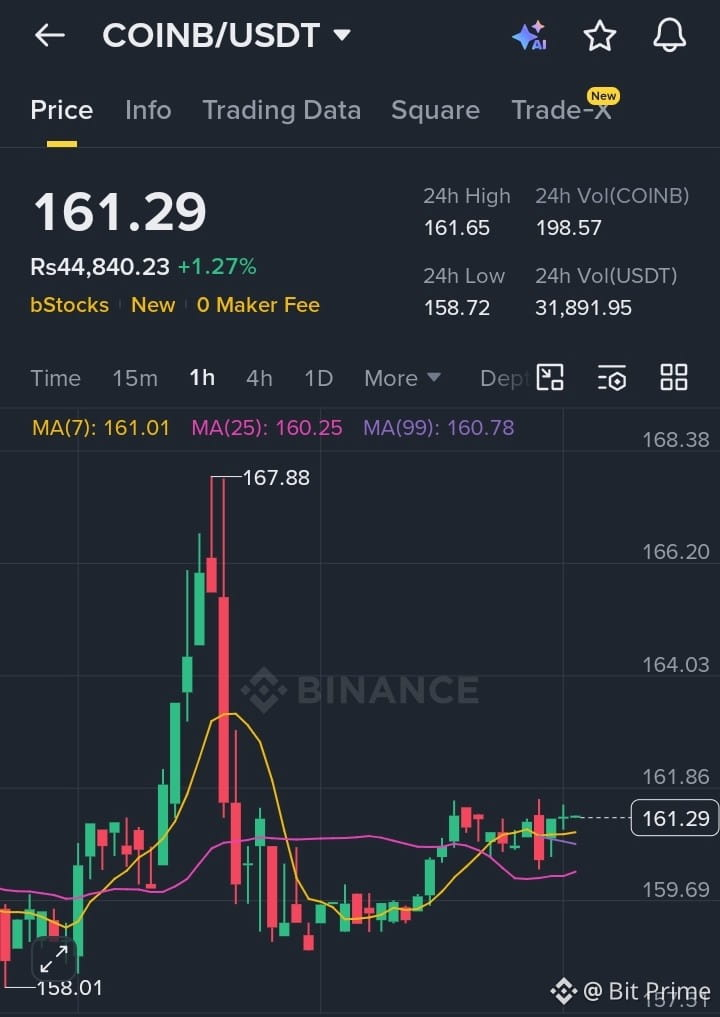The width and height of the screenshot is (720, 1017).
Task: Tap the 168.38 price axis label
Action: point(676,440)
